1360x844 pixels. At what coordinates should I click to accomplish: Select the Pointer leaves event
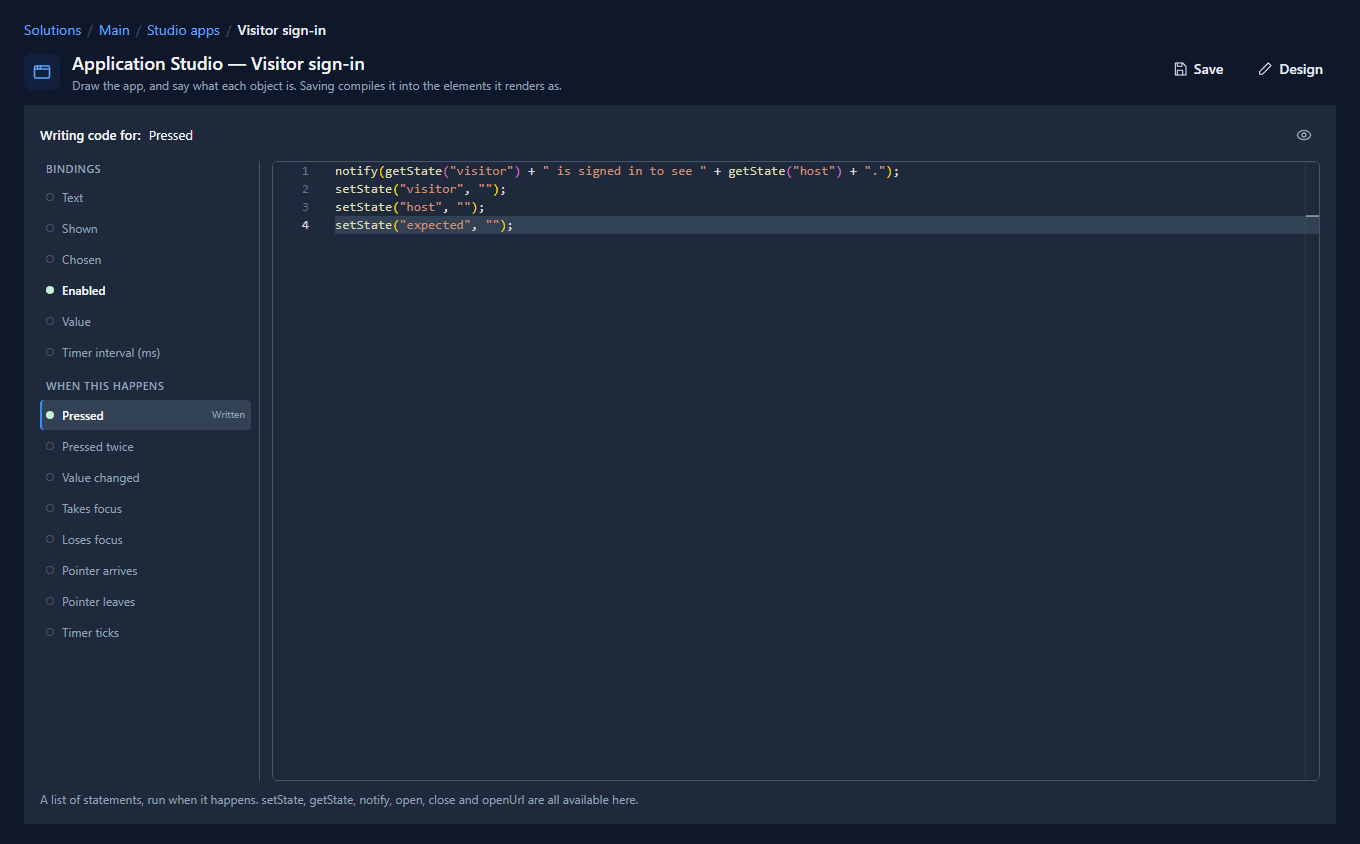tap(145, 602)
